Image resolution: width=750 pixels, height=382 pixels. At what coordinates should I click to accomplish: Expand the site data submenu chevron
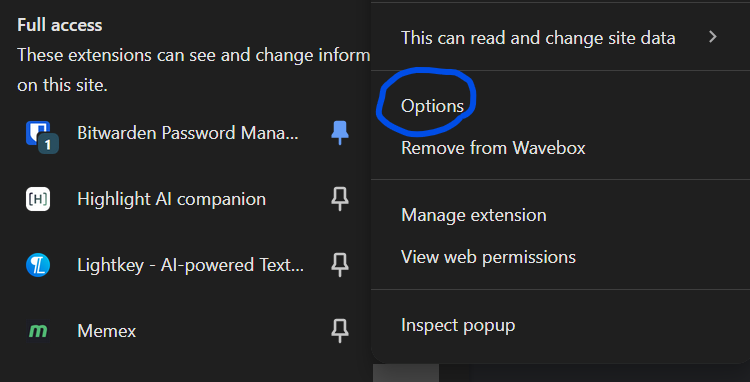[713, 37]
